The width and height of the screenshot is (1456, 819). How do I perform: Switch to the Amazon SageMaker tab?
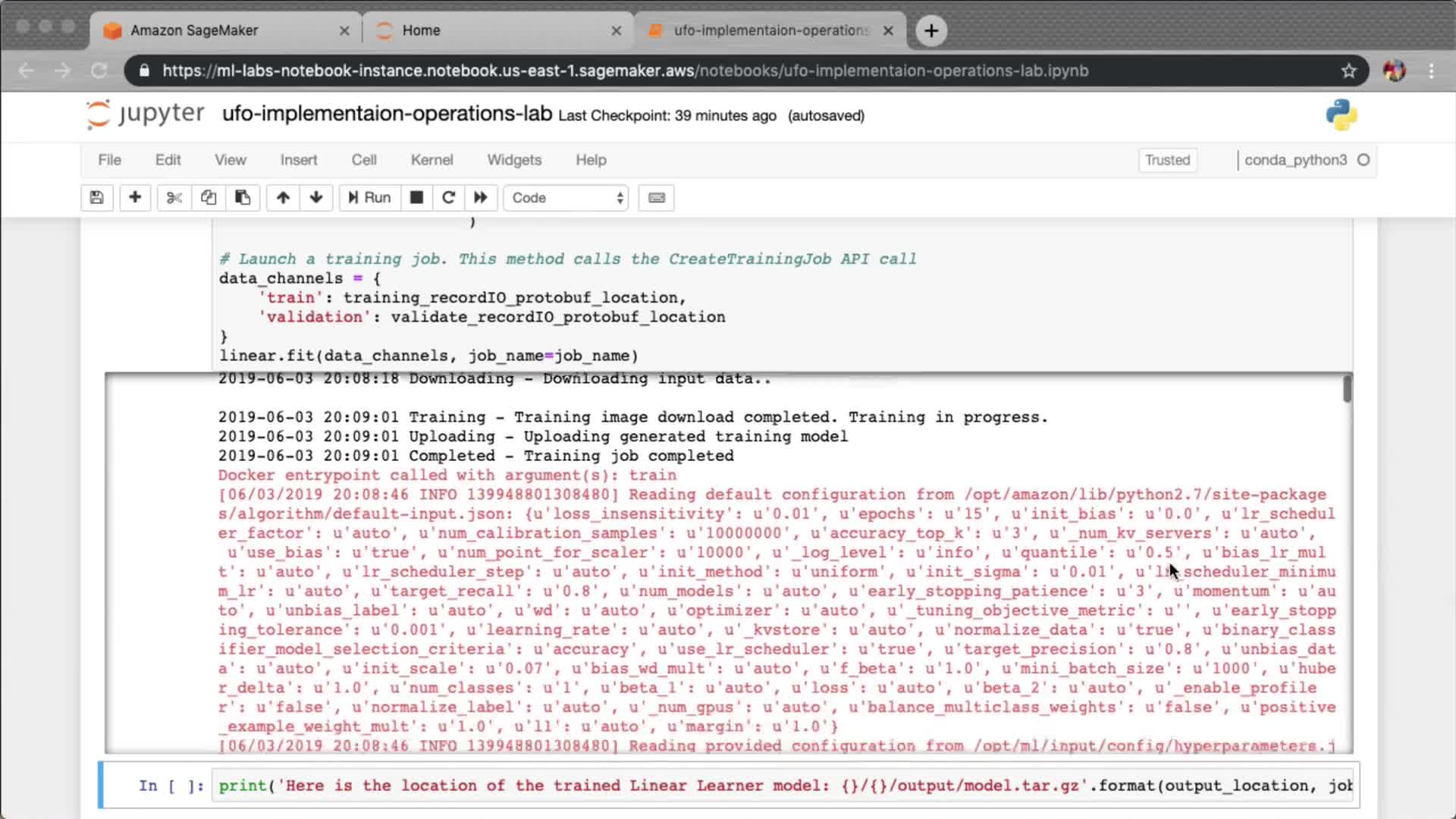coord(195,30)
